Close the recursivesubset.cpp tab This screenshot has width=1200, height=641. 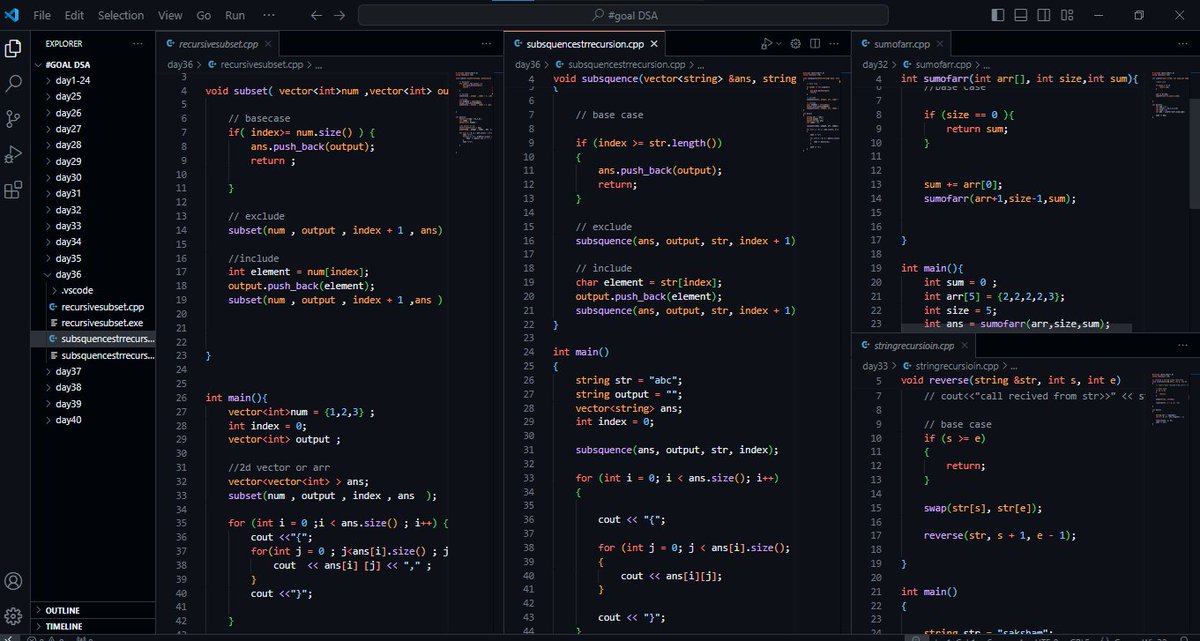click(x=268, y=44)
